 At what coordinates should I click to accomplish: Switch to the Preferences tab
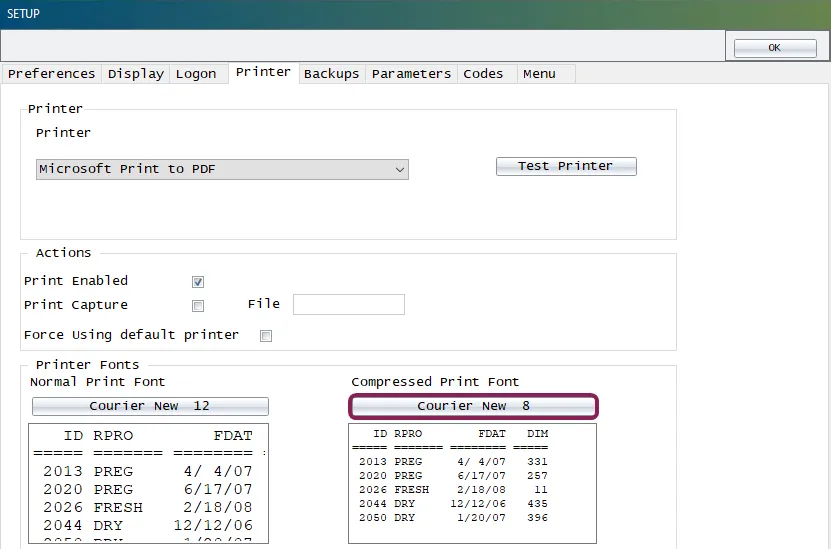(x=51, y=74)
